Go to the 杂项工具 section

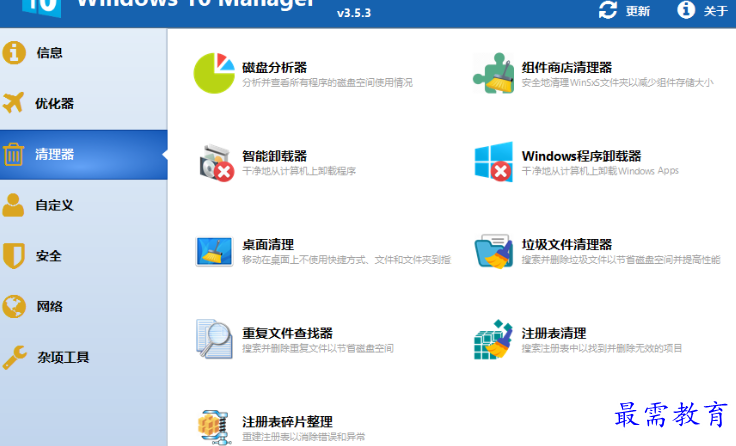click(x=84, y=357)
